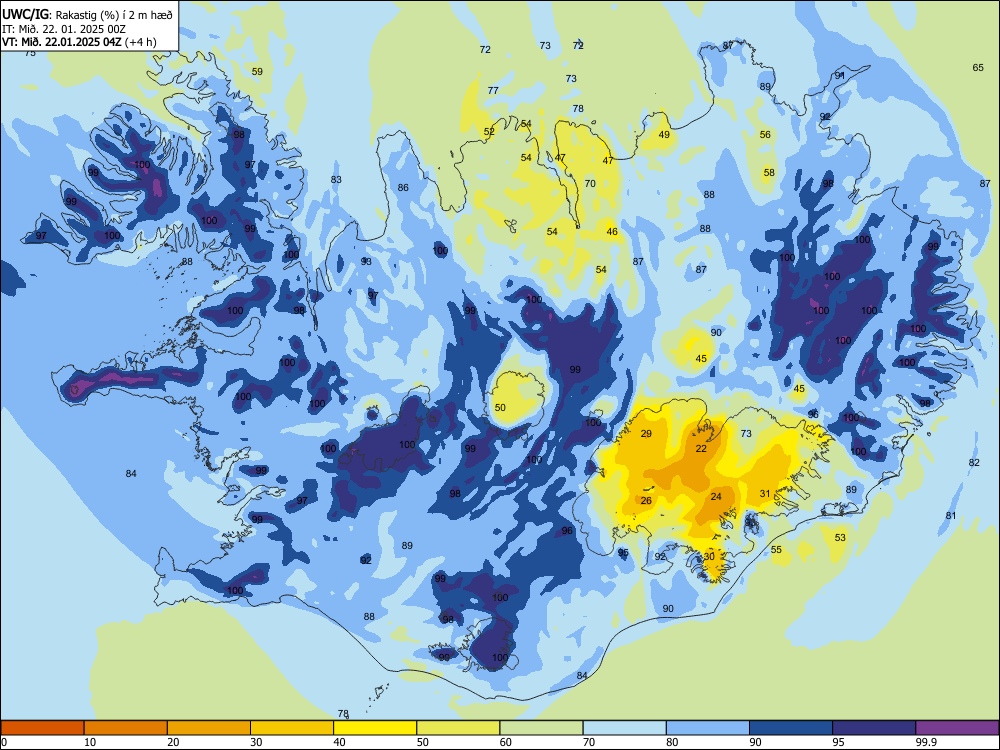Click the 'VT: Mið. 22.01.2025 04Z (+4 h)' line

(x=79, y=42)
